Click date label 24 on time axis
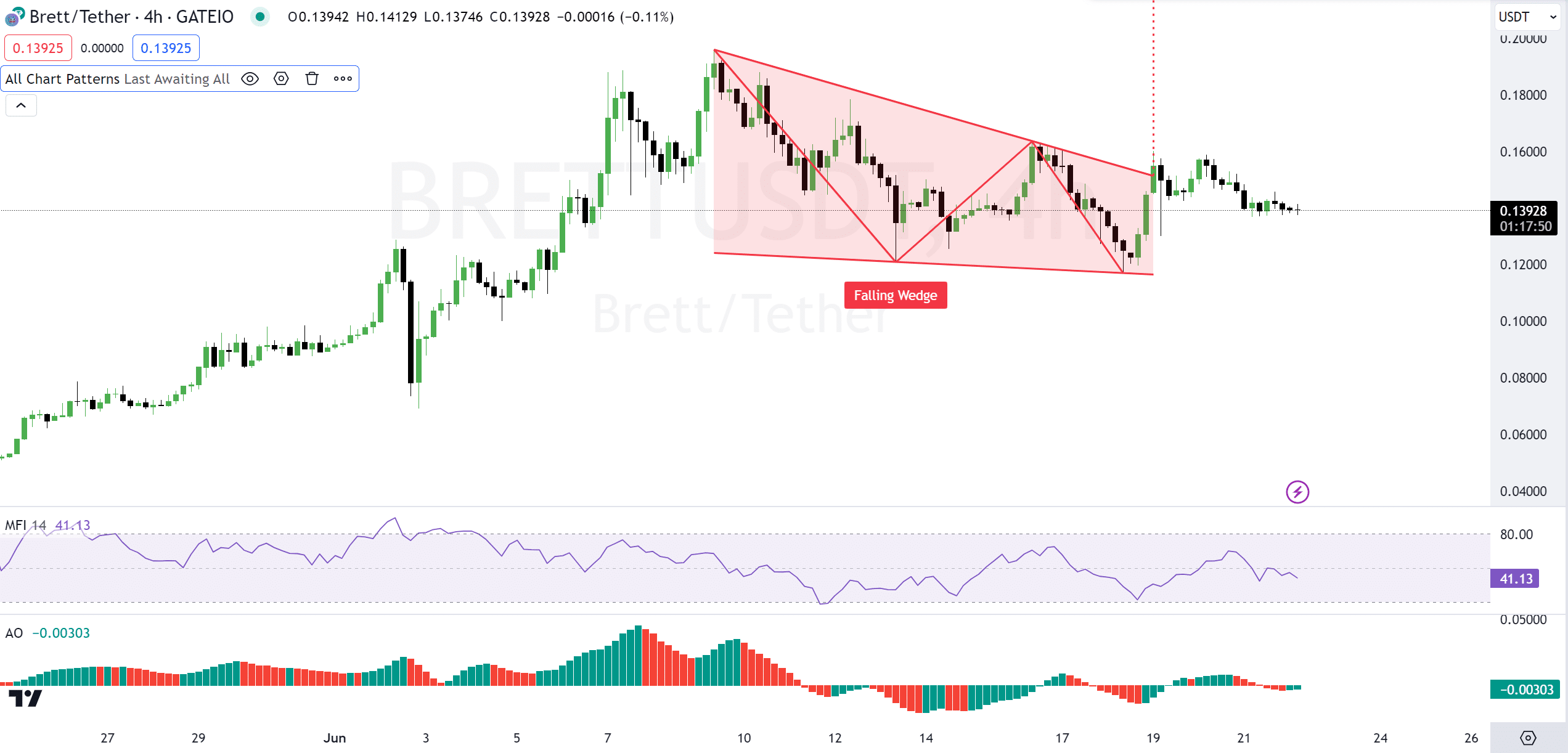The width and height of the screenshot is (1568, 753). point(1381,738)
